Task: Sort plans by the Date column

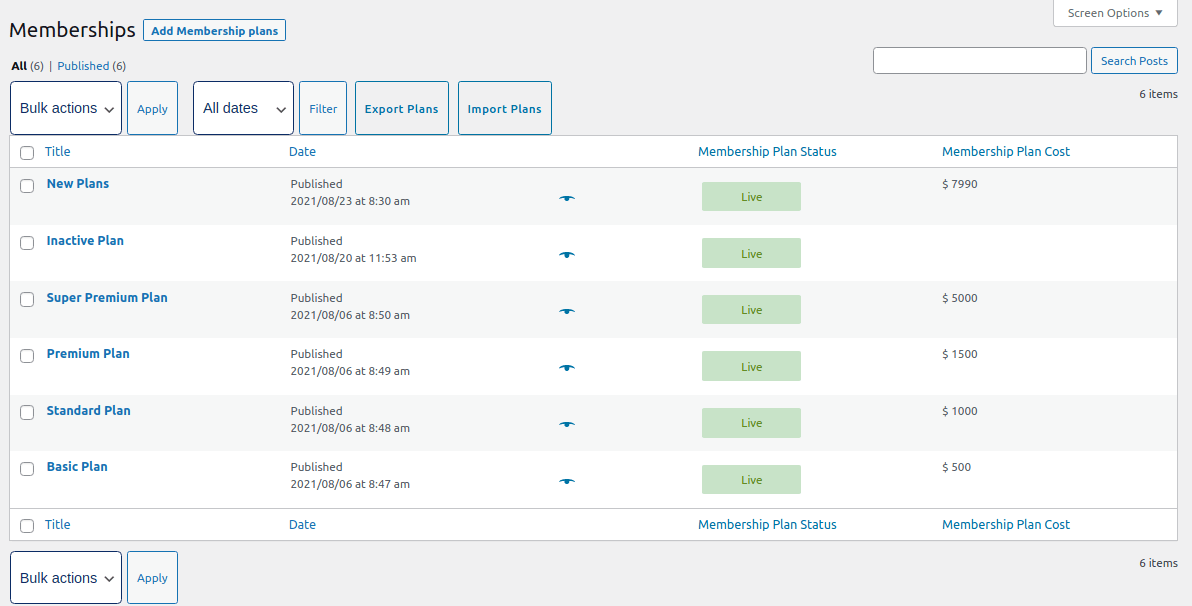Action: click(x=302, y=151)
